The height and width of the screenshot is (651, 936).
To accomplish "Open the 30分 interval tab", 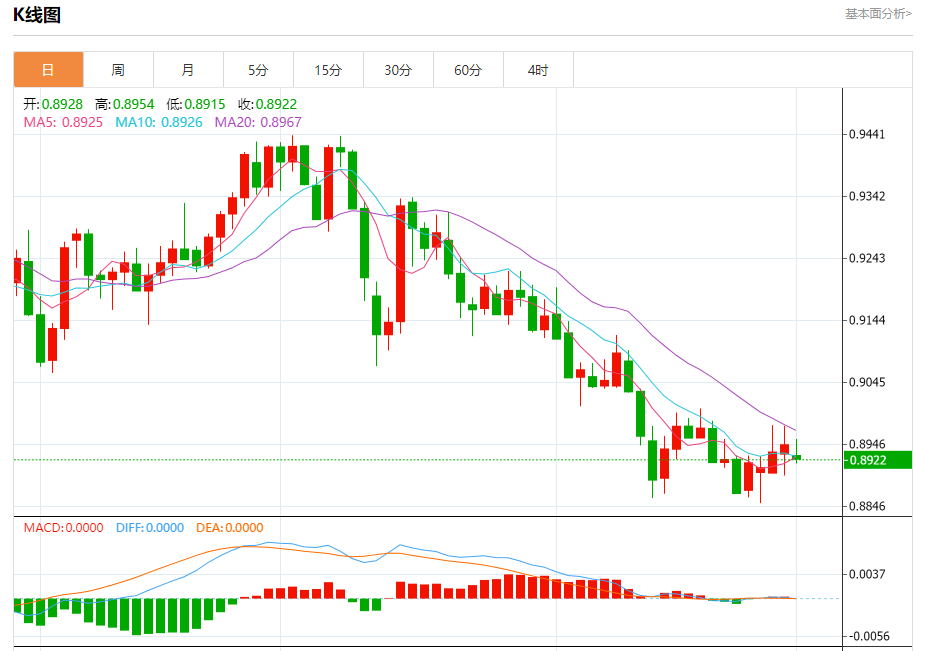I will 398,70.
